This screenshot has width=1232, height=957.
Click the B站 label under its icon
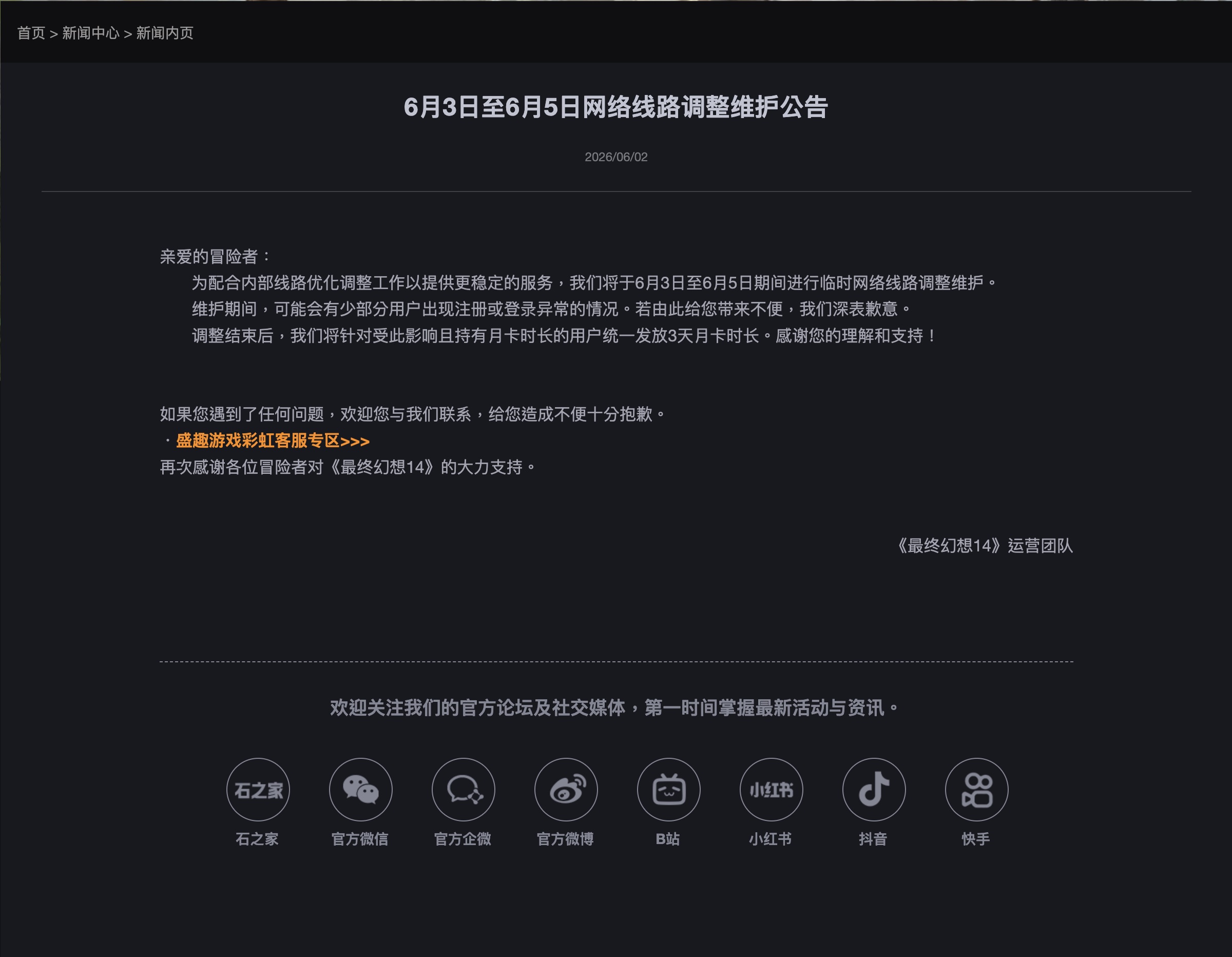[x=668, y=839]
